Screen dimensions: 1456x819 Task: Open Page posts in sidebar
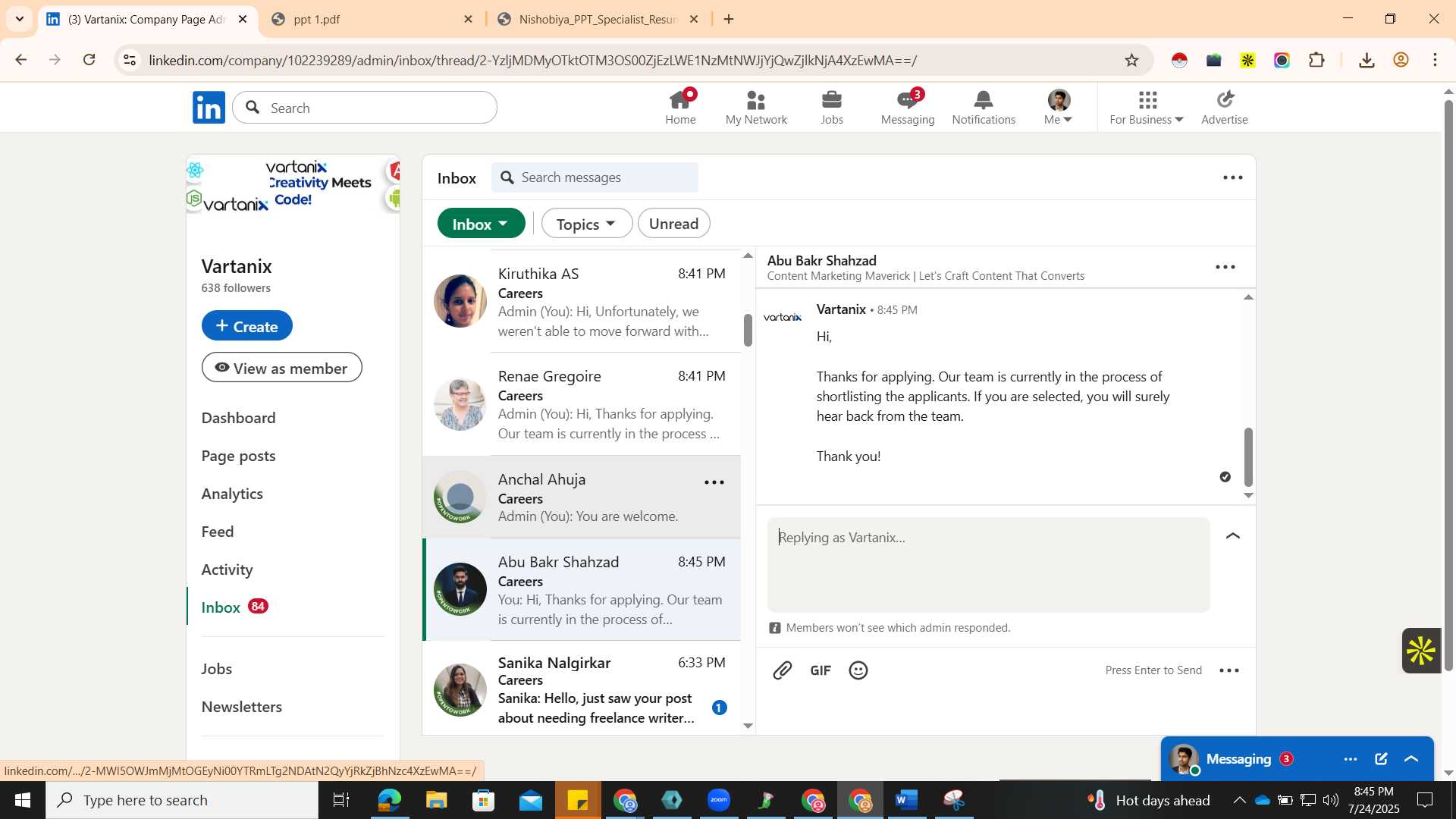(x=238, y=456)
